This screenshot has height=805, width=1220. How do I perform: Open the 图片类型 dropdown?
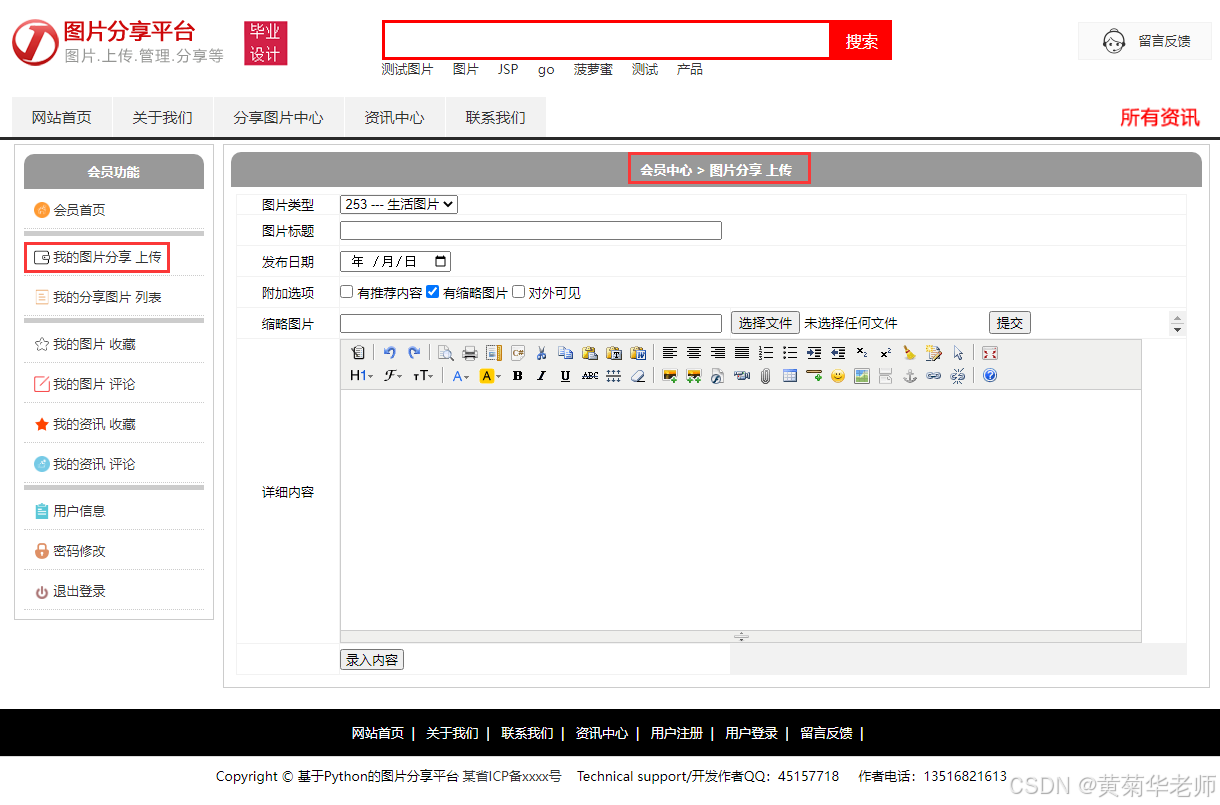(x=397, y=204)
